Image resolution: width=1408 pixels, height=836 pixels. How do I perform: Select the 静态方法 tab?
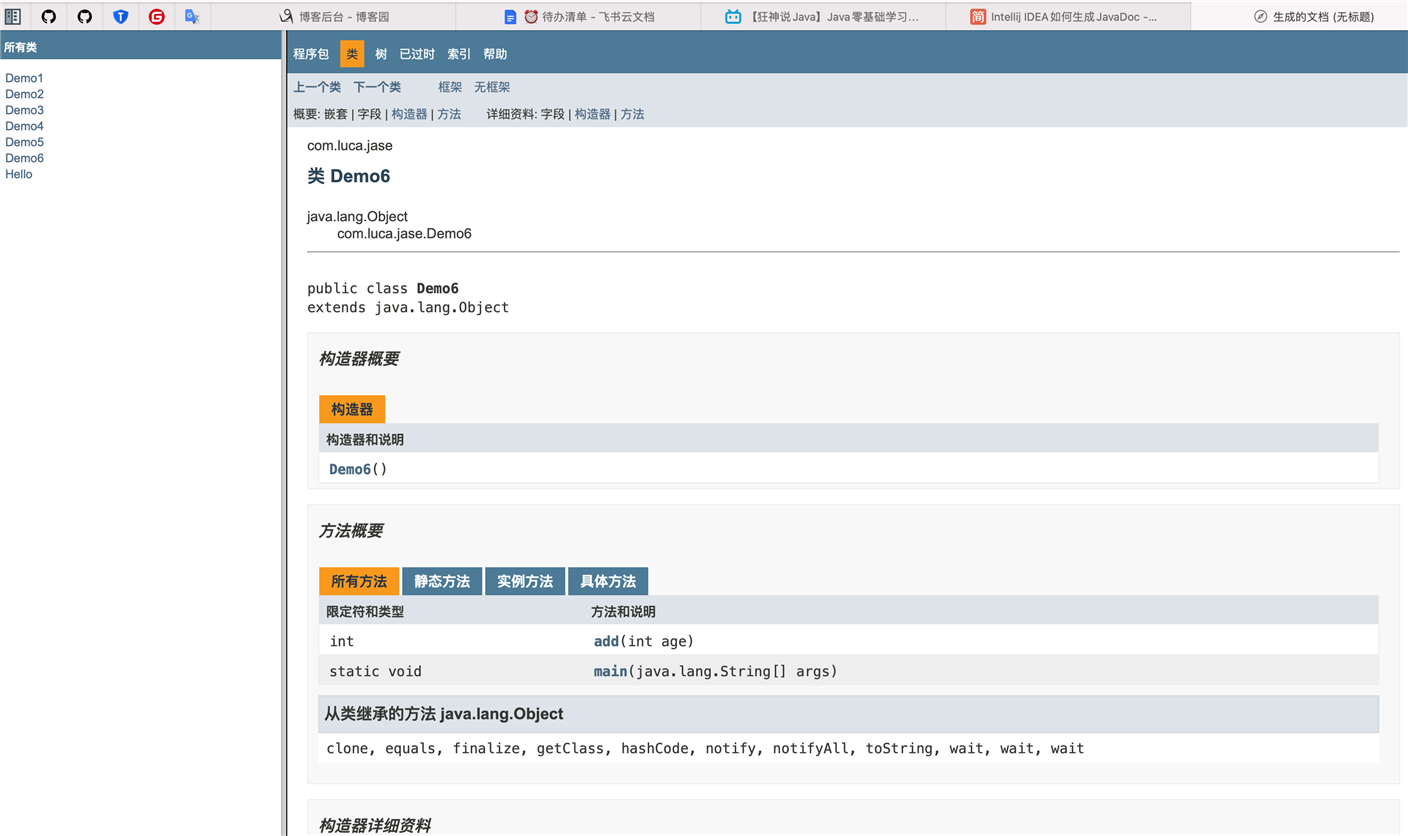[442, 581]
